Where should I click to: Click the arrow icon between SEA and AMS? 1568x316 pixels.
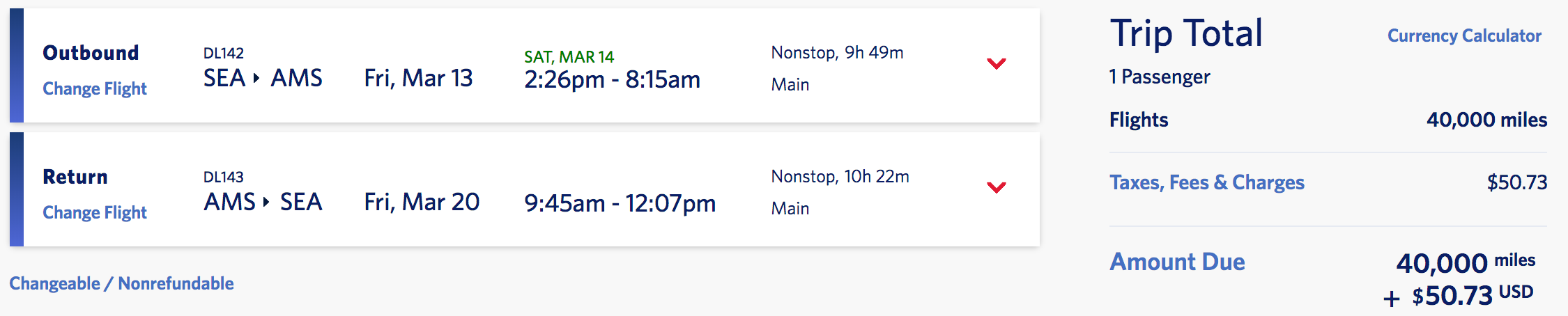pyautogui.click(x=256, y=78)
